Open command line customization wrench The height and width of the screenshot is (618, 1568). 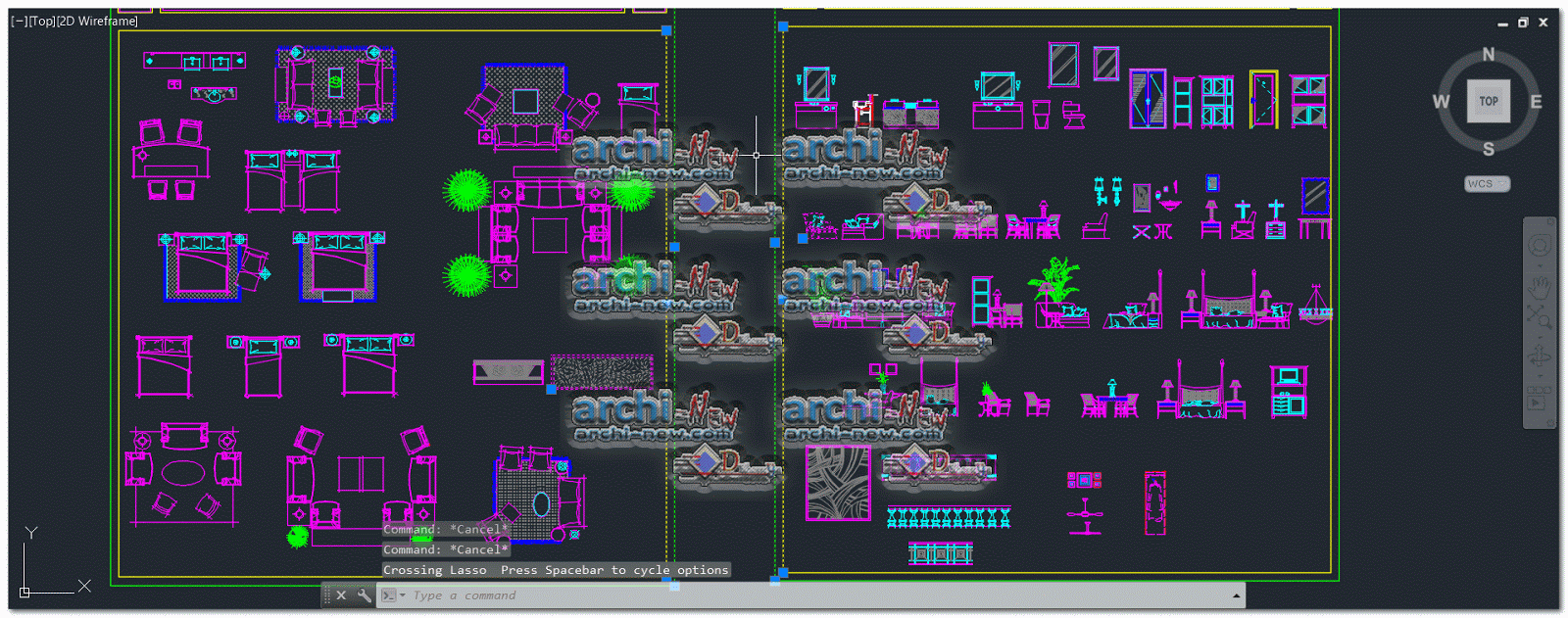(x=365, y=595)
